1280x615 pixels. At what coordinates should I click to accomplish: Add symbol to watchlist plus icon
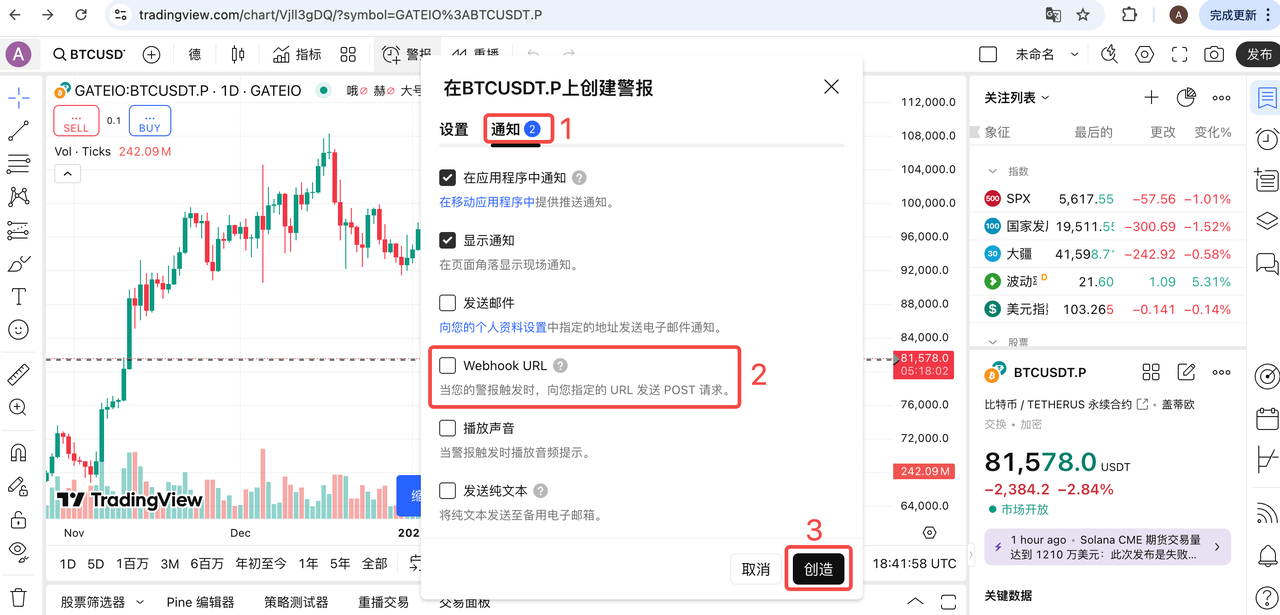(x=1151, y=97)
